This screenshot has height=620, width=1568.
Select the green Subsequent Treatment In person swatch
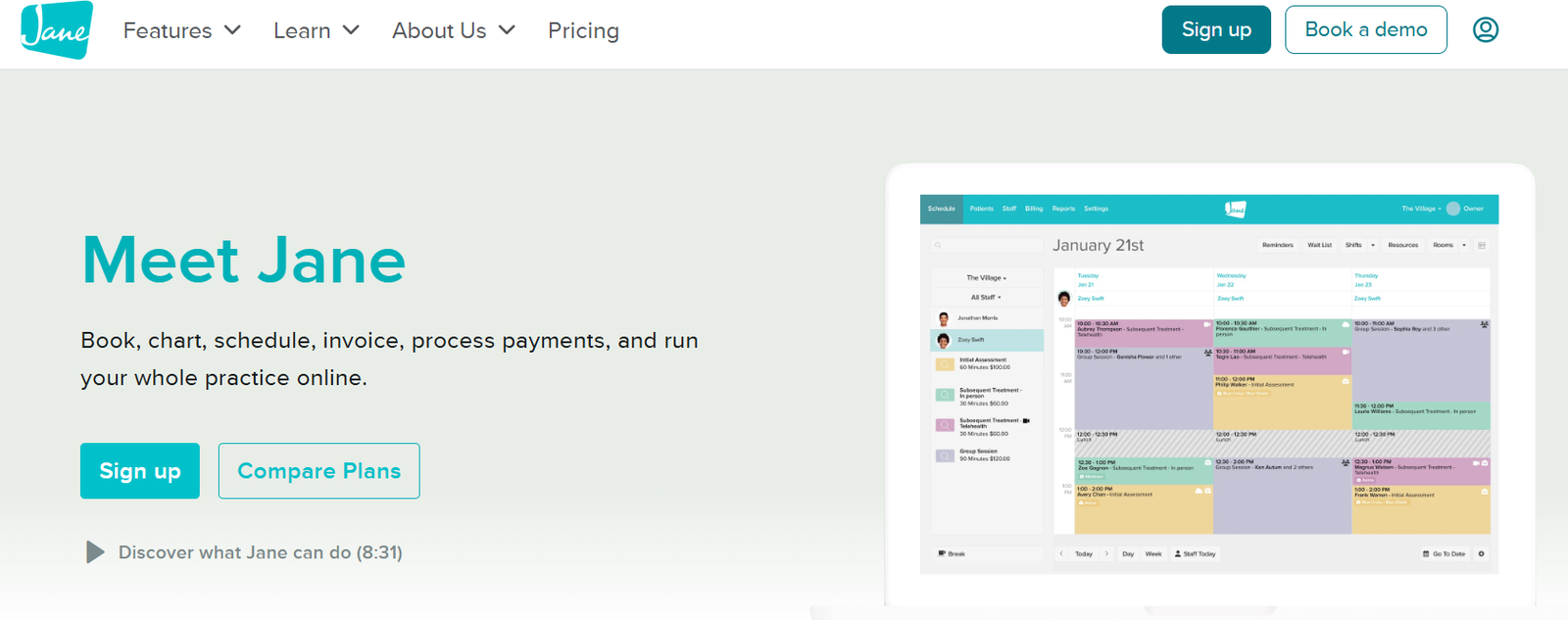click(945, 395)
